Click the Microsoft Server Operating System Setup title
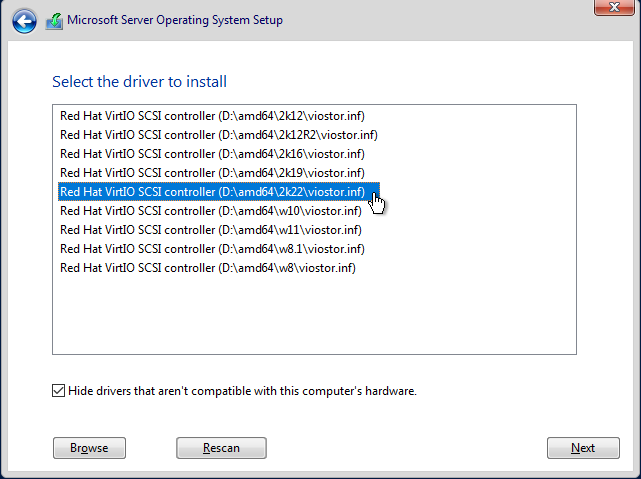Viewport: 641px width, 479px height. click(175, 20)
